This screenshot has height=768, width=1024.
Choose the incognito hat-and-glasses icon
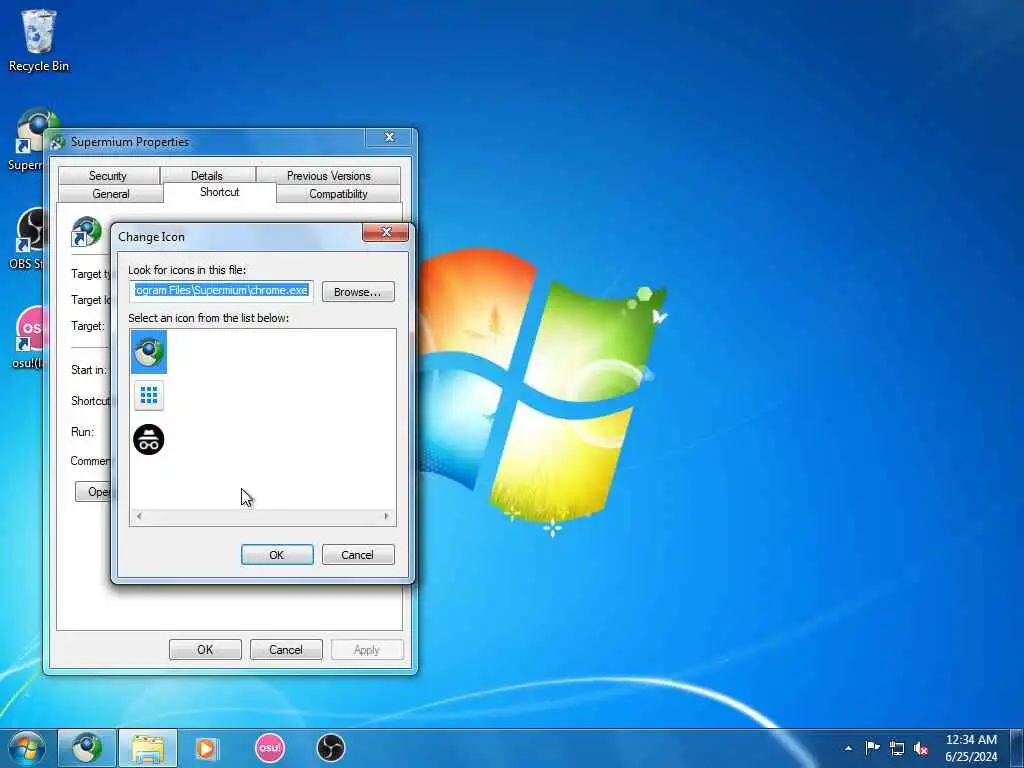pos(149,440)
